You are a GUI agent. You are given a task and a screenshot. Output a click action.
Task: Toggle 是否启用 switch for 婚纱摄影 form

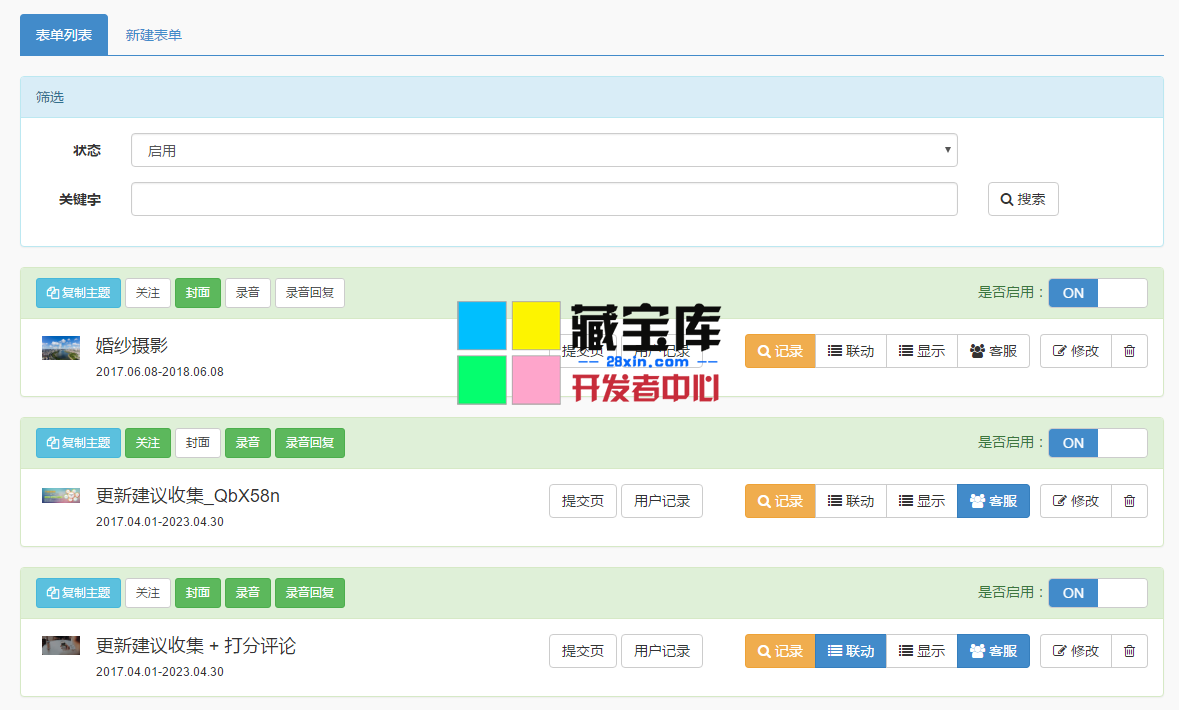[1097, 293]
